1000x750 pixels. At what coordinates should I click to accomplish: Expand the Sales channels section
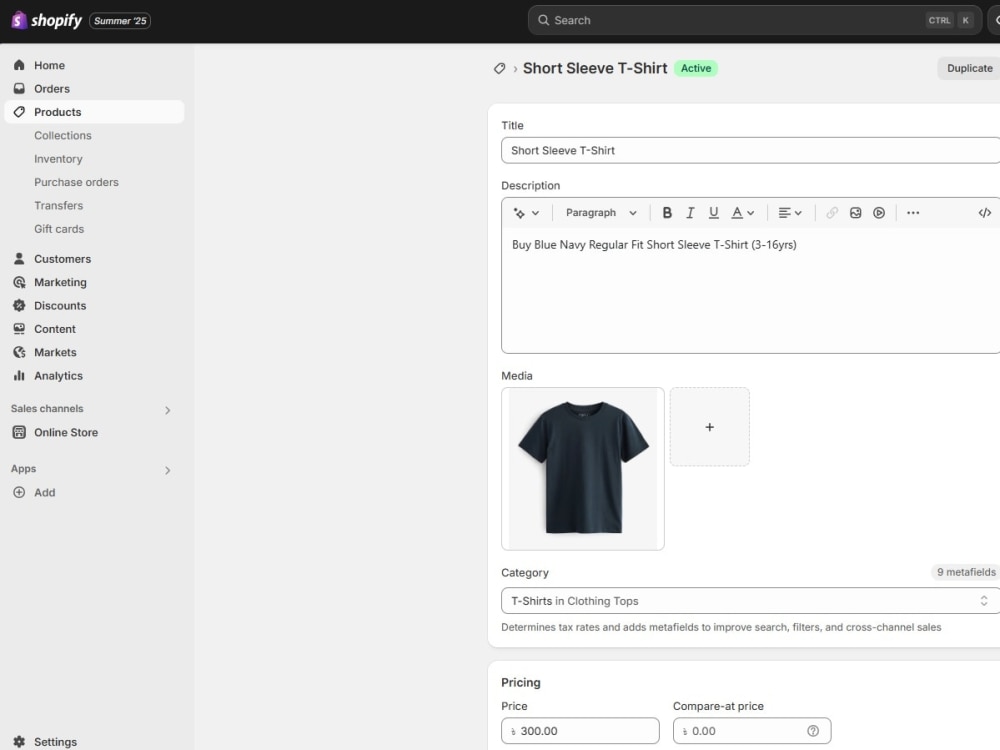[x=168, y=410]
